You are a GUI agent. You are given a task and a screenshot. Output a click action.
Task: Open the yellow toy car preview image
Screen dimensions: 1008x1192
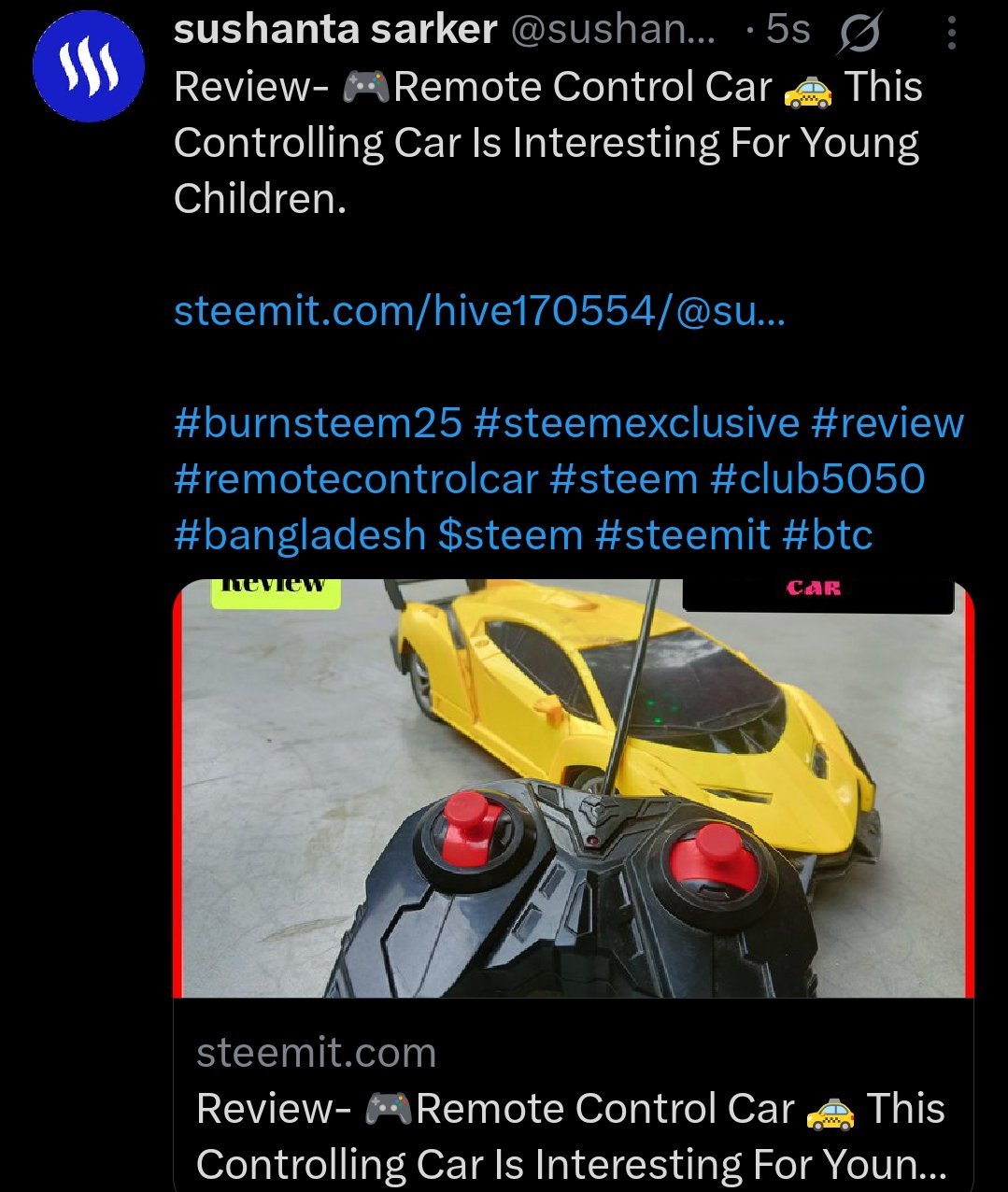pyautogui.click(x=574, y=788)
